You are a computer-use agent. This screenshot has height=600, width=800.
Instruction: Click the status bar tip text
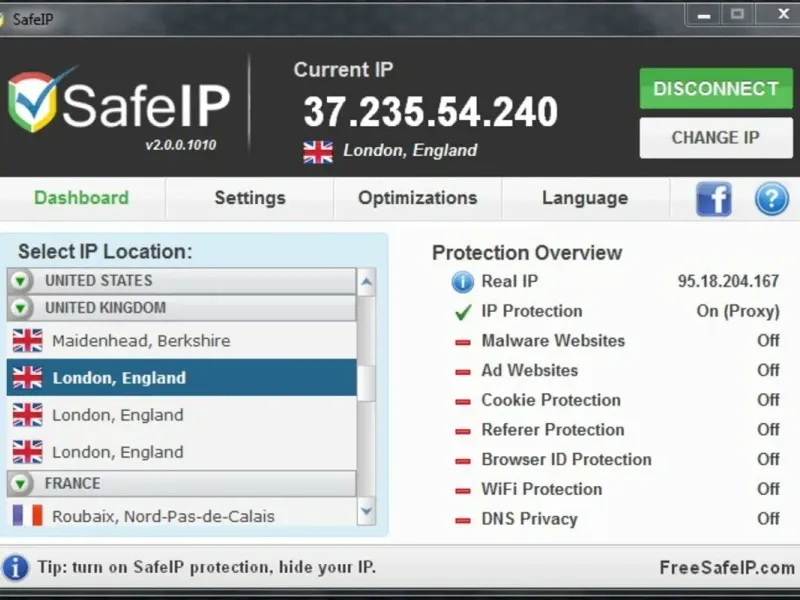(x=207, y=567)
